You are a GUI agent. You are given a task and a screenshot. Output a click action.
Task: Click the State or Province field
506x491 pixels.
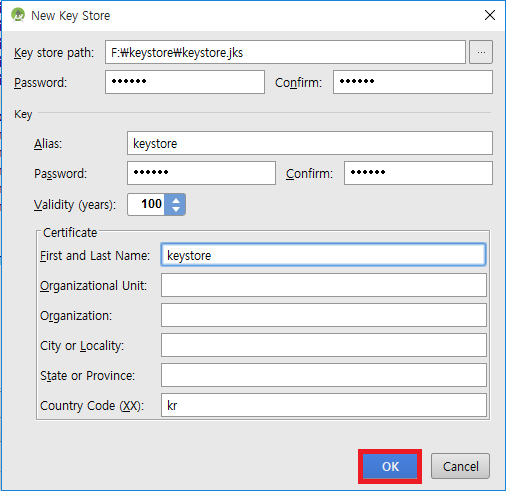point(324,375)
